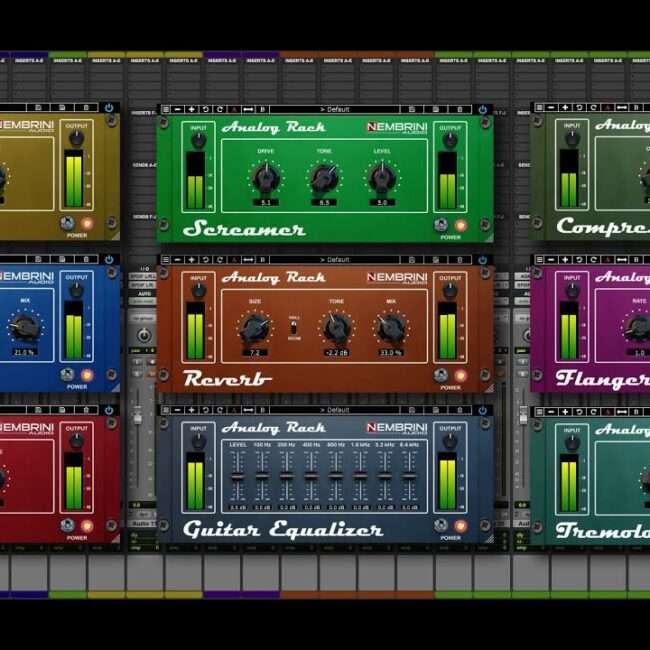Flip the Reverb POWER toggle switch

coord(441,376)
